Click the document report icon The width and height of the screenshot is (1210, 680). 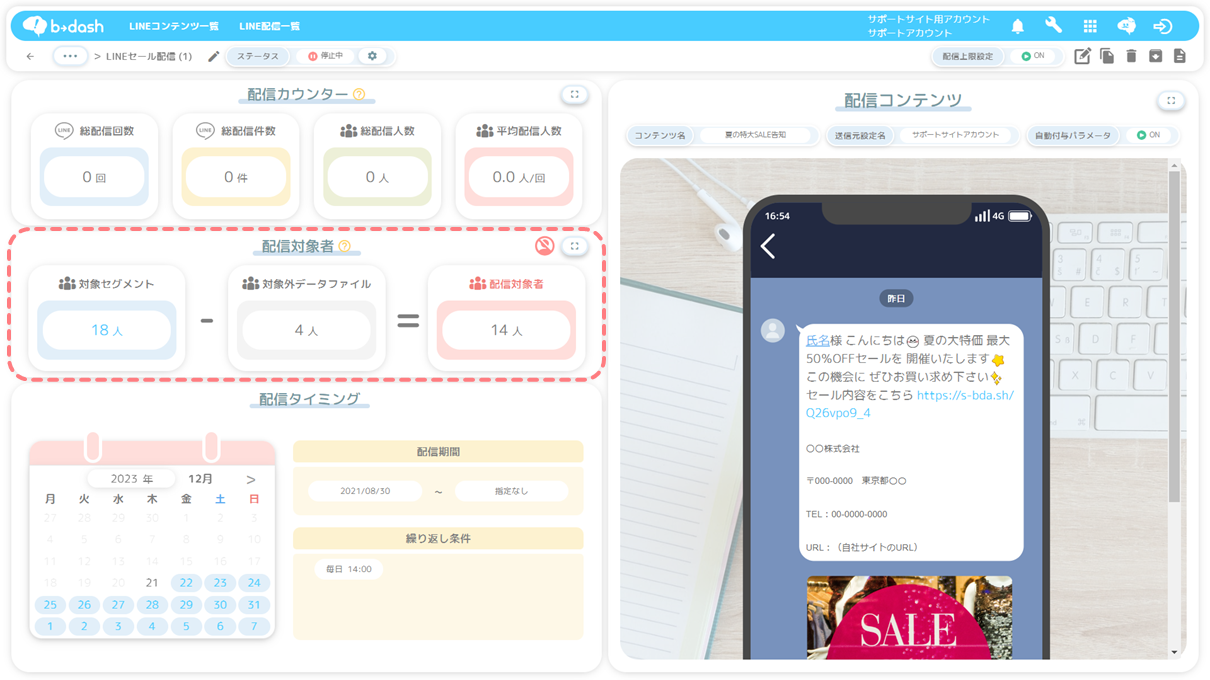coord(1180,56)
